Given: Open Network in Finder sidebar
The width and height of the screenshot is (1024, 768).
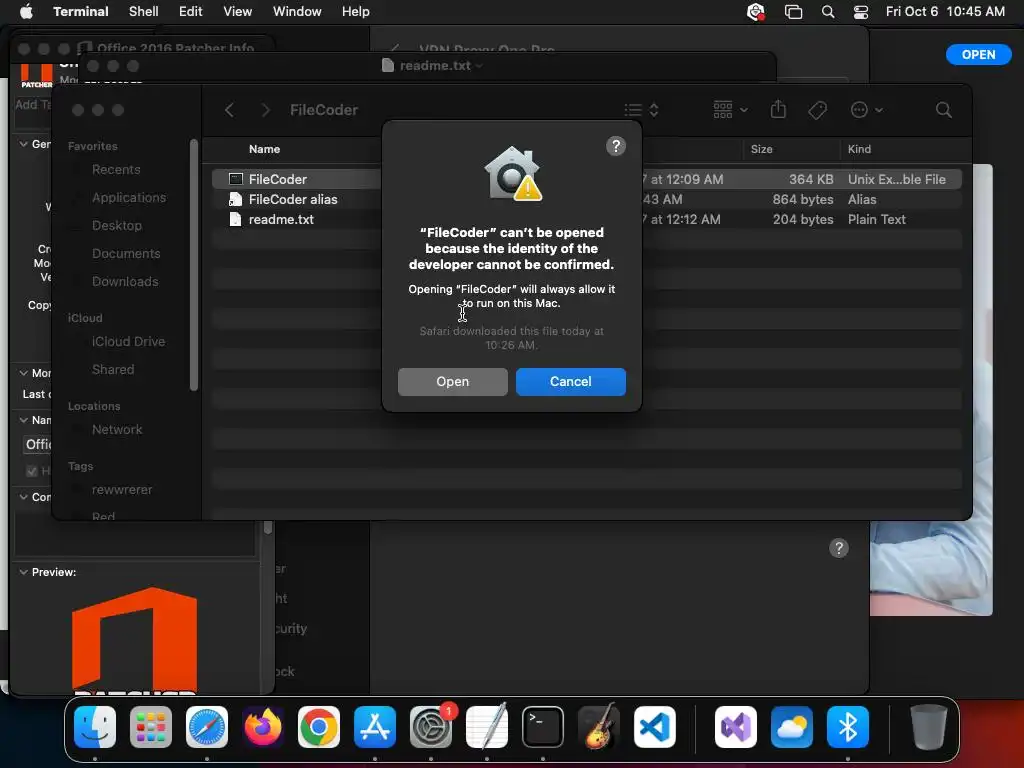Looking at the screenshot, I should [117, 430].
